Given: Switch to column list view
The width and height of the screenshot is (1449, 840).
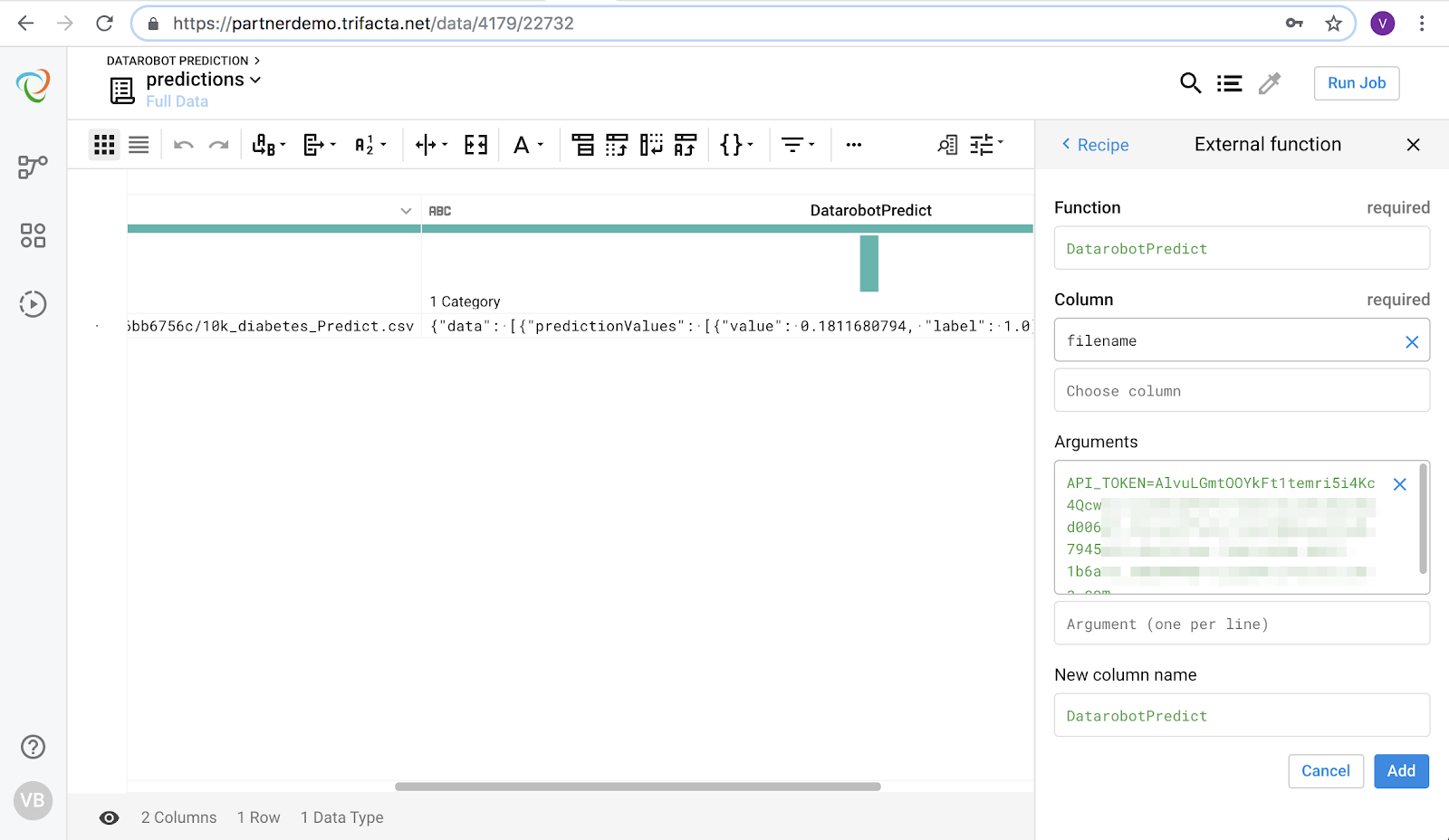Looking at the screenshot, I should (x=139, y=145).
